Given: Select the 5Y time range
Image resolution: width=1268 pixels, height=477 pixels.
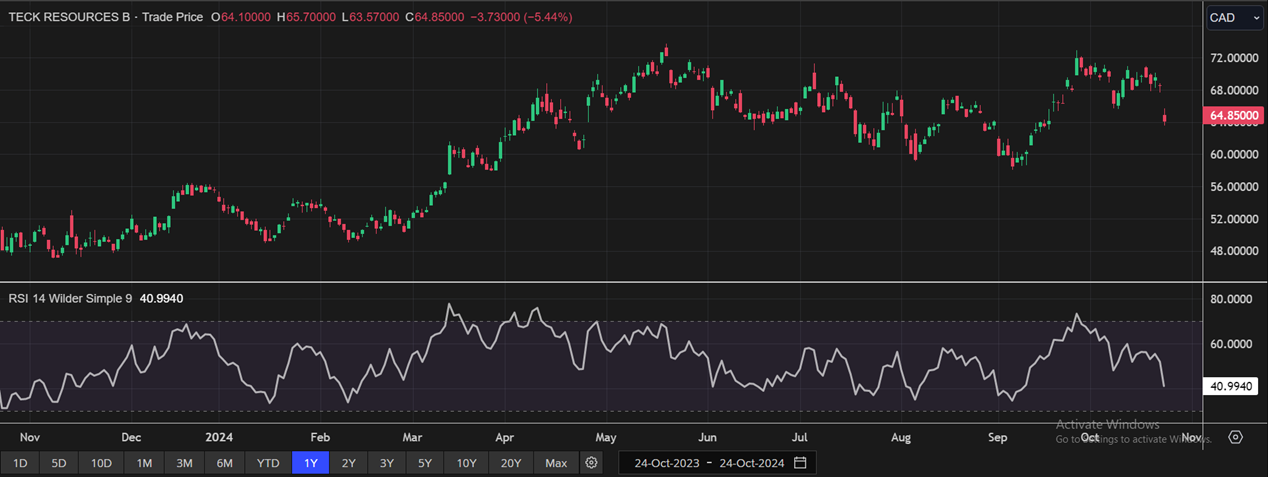Looking at the screenshot, I should [425, 463].
